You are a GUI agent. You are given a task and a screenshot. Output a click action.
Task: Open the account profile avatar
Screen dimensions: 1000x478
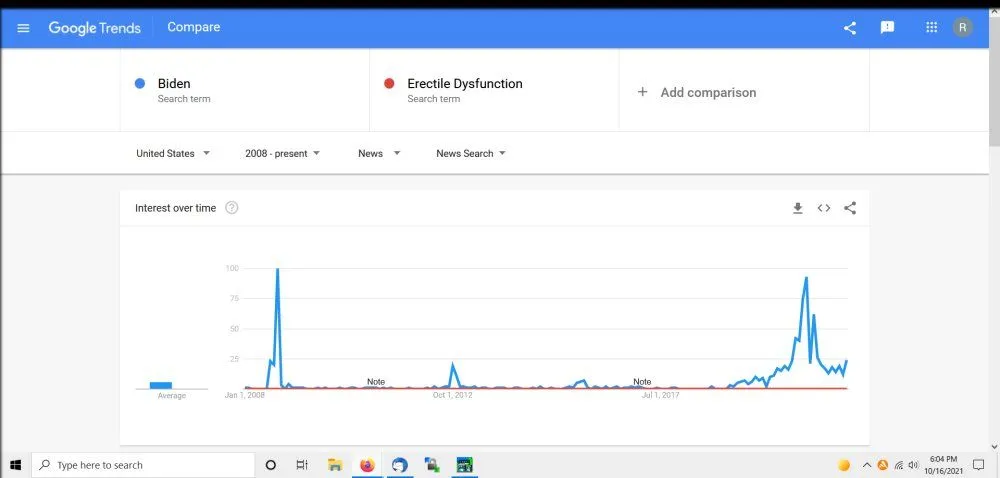coord(963,28)
